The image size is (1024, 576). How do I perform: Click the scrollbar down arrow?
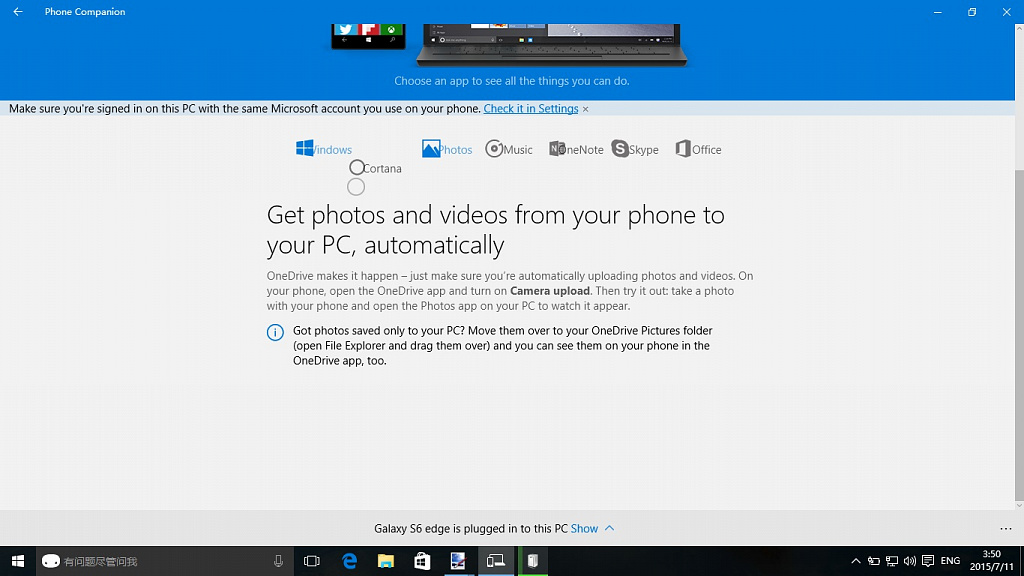(1019, 505)
